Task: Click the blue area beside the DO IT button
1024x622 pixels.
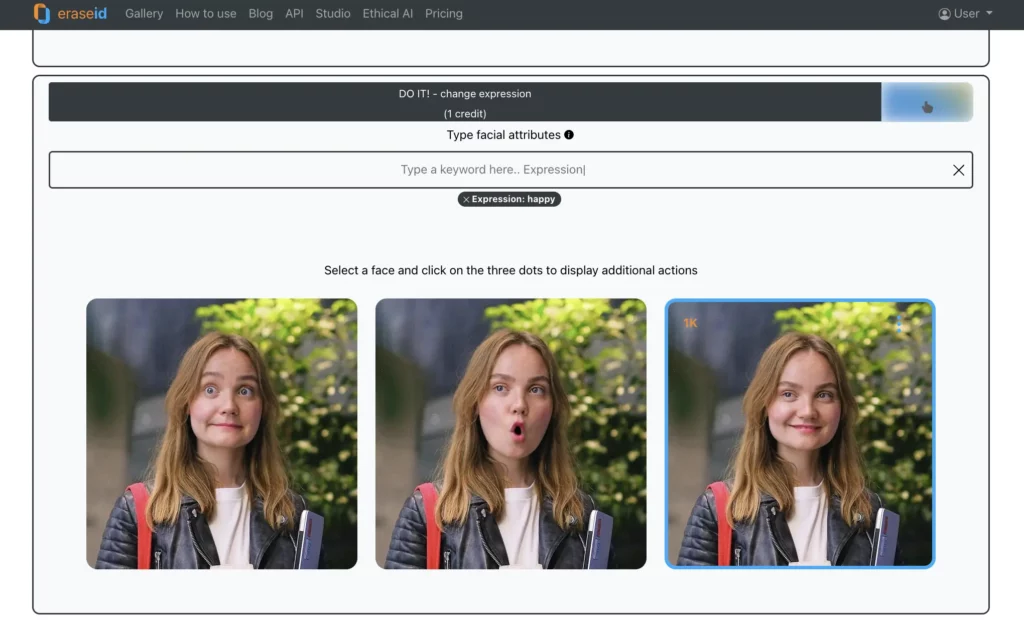Action: (x=926, y=102)
